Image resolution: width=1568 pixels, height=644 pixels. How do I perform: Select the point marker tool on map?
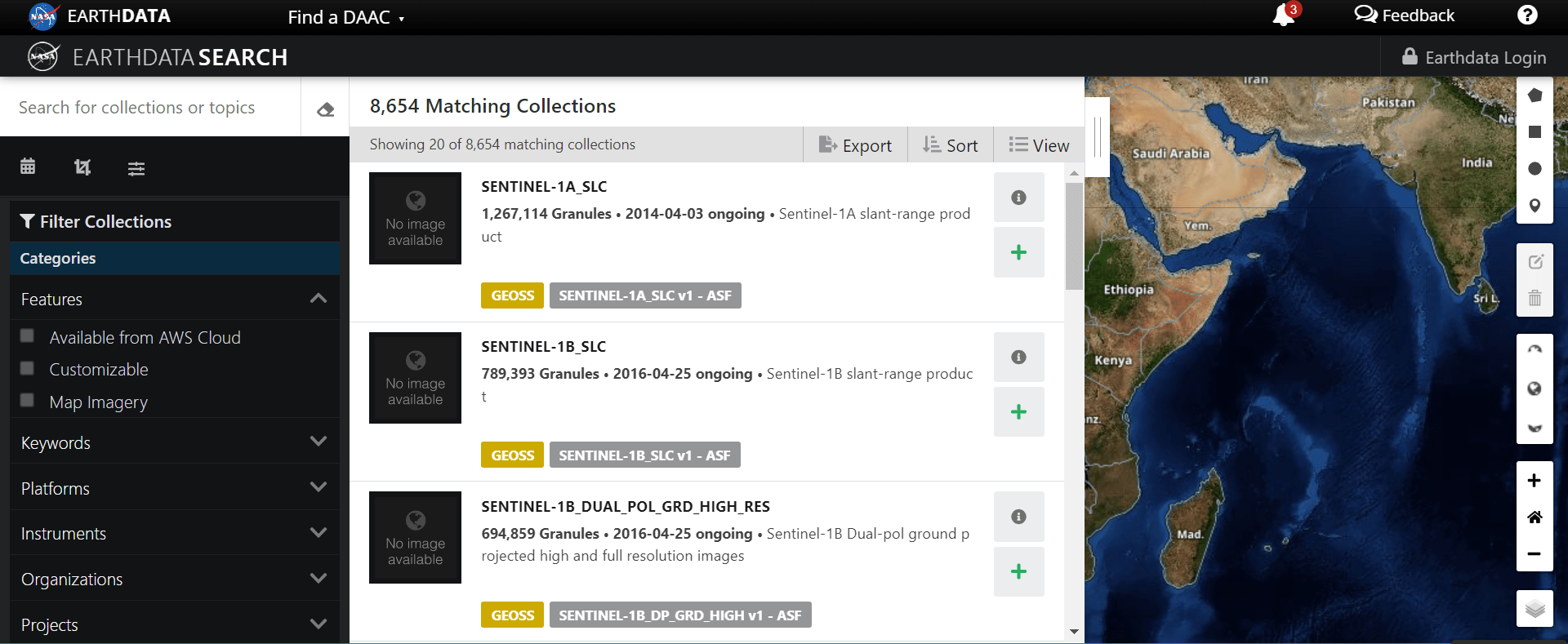[1535, 205]
